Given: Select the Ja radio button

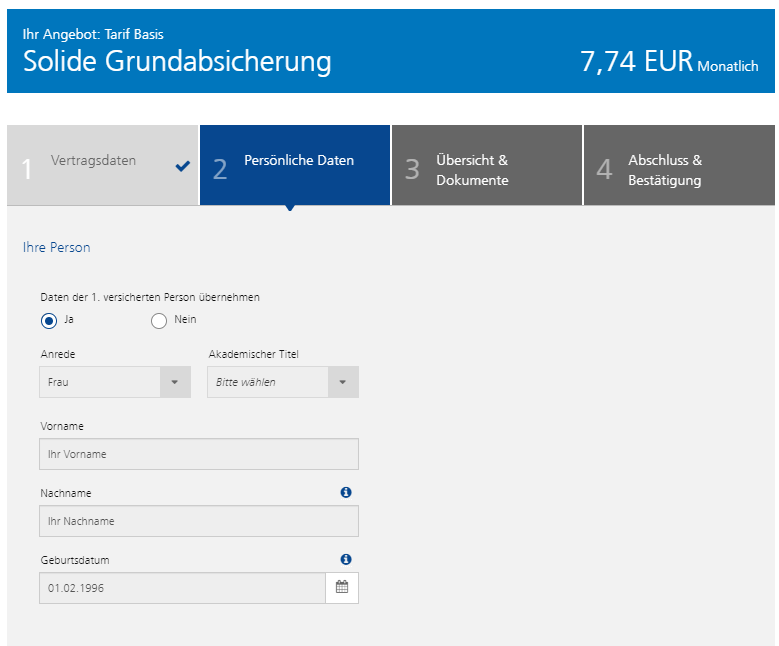Looking at the screenshot, I should click(x=49, y=321).
